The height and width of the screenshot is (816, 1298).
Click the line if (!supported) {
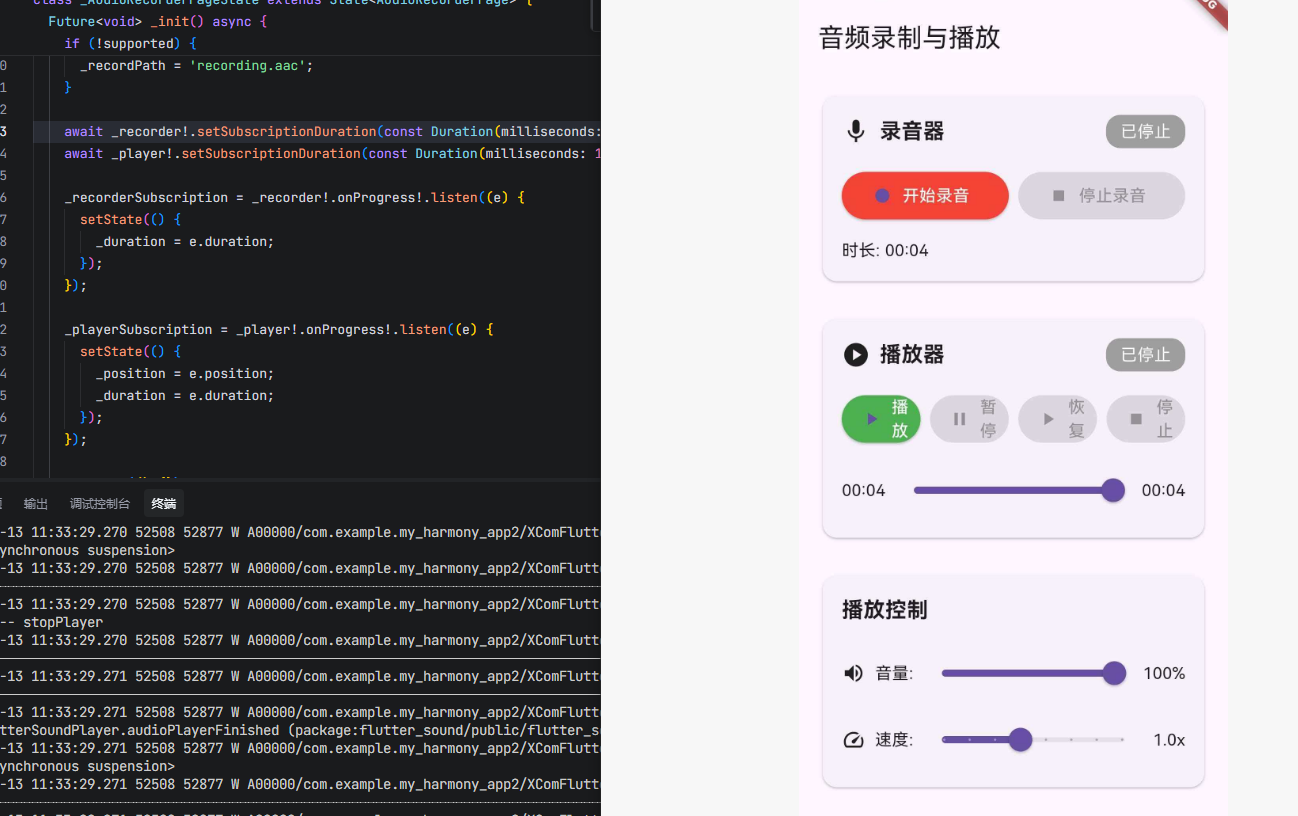[130, 44]
